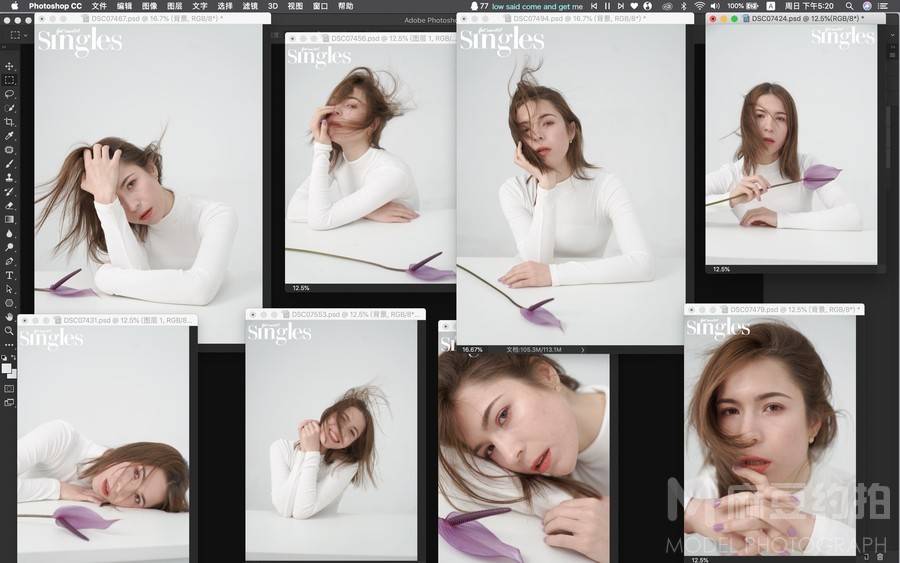The width and height of the screenshot is (900, 563).
Task: Activate DSC07479.psd window title
Action: (794, 309)
